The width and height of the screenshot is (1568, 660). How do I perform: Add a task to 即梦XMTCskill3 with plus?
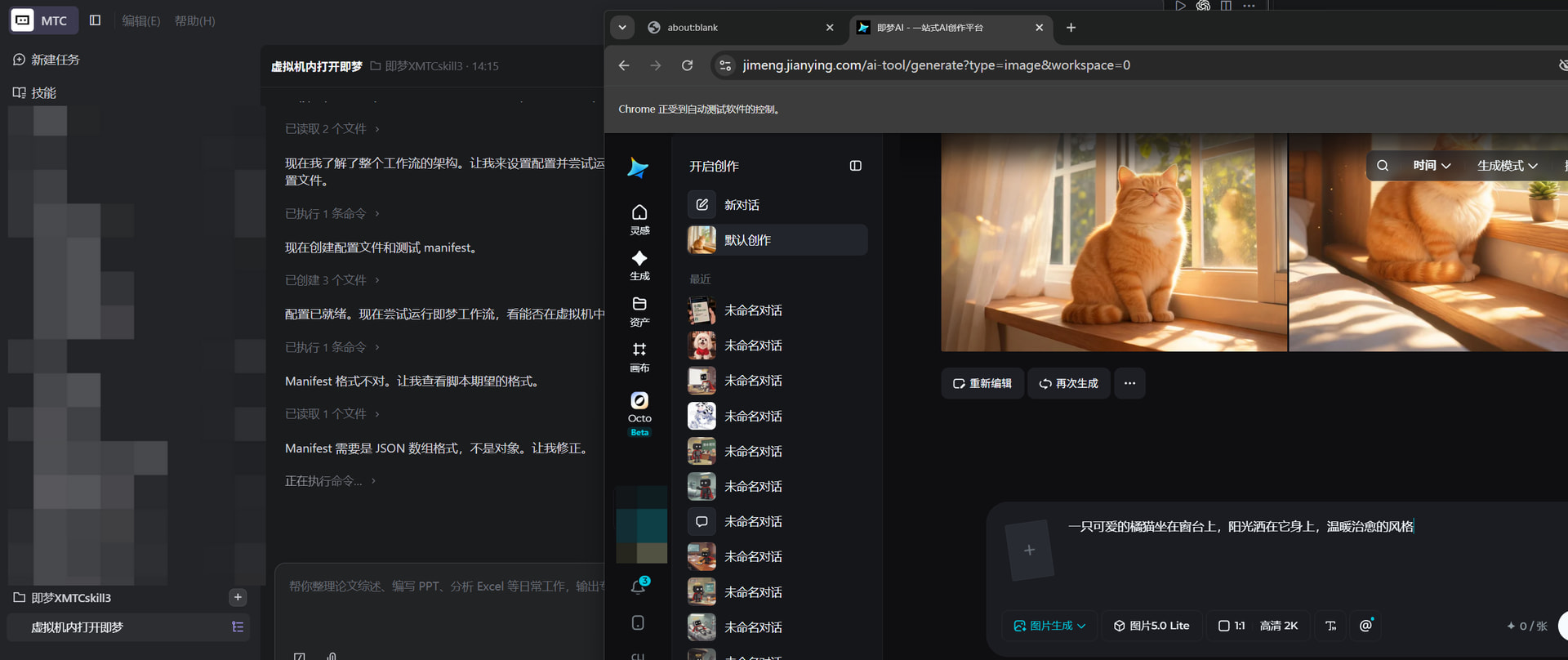[x=238, y=597]
